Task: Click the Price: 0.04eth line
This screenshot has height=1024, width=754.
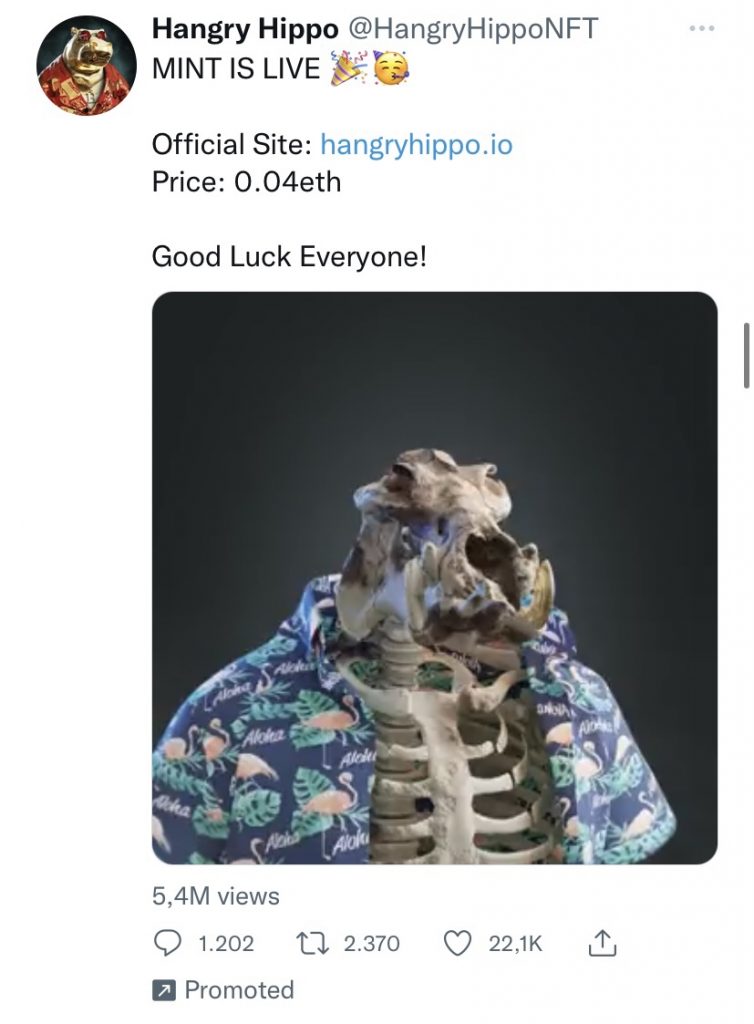Action: point(246,182)
